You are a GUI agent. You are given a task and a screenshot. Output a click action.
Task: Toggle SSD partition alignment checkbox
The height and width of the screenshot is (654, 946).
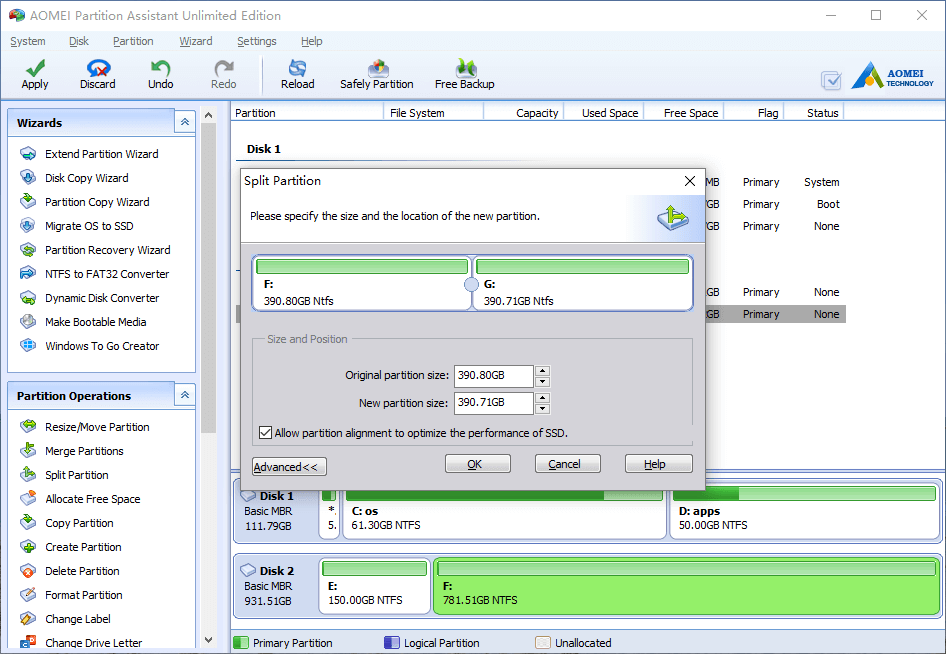265,433
